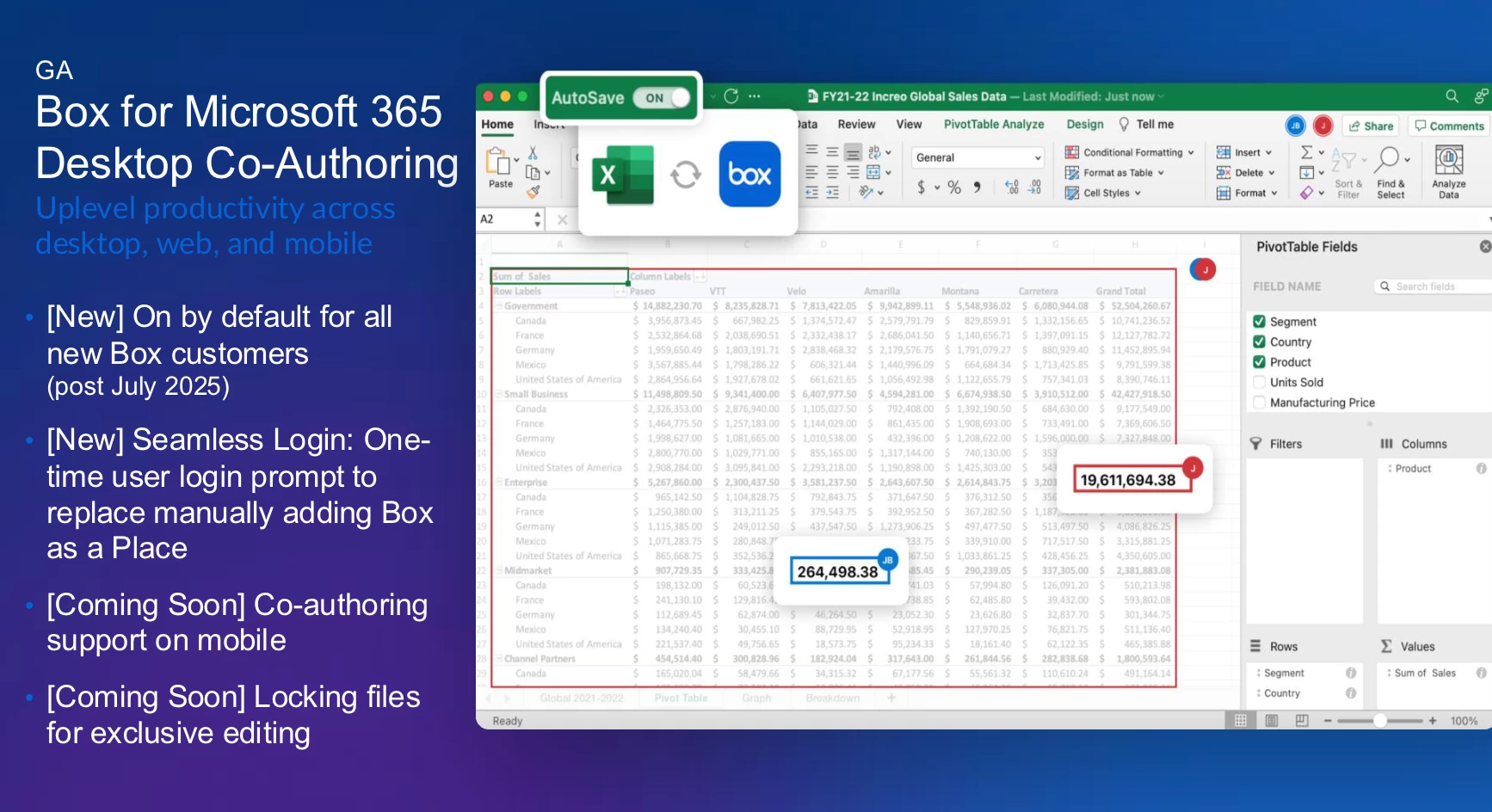This screenshot has width=1492, height=812.
Task: Click the AutoSum sigma icon
Action: coord(1307,152)
